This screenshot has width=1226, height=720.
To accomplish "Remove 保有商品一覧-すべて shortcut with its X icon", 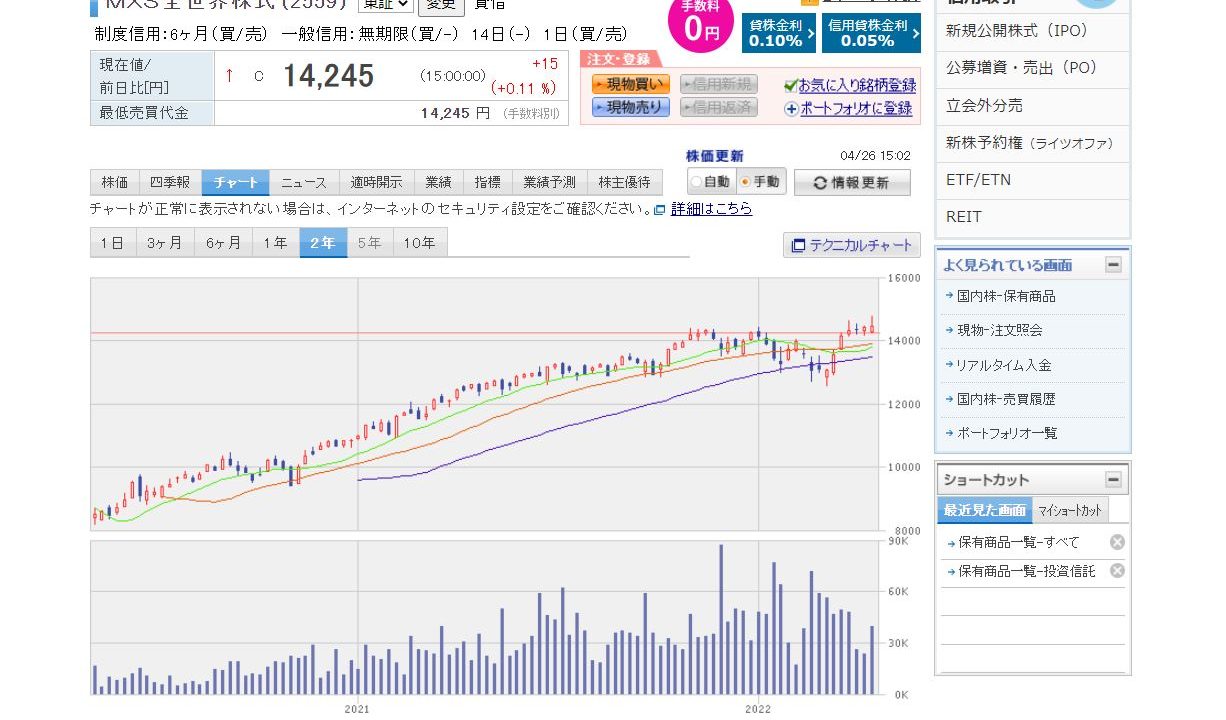I will click(x=1117, y=542).
